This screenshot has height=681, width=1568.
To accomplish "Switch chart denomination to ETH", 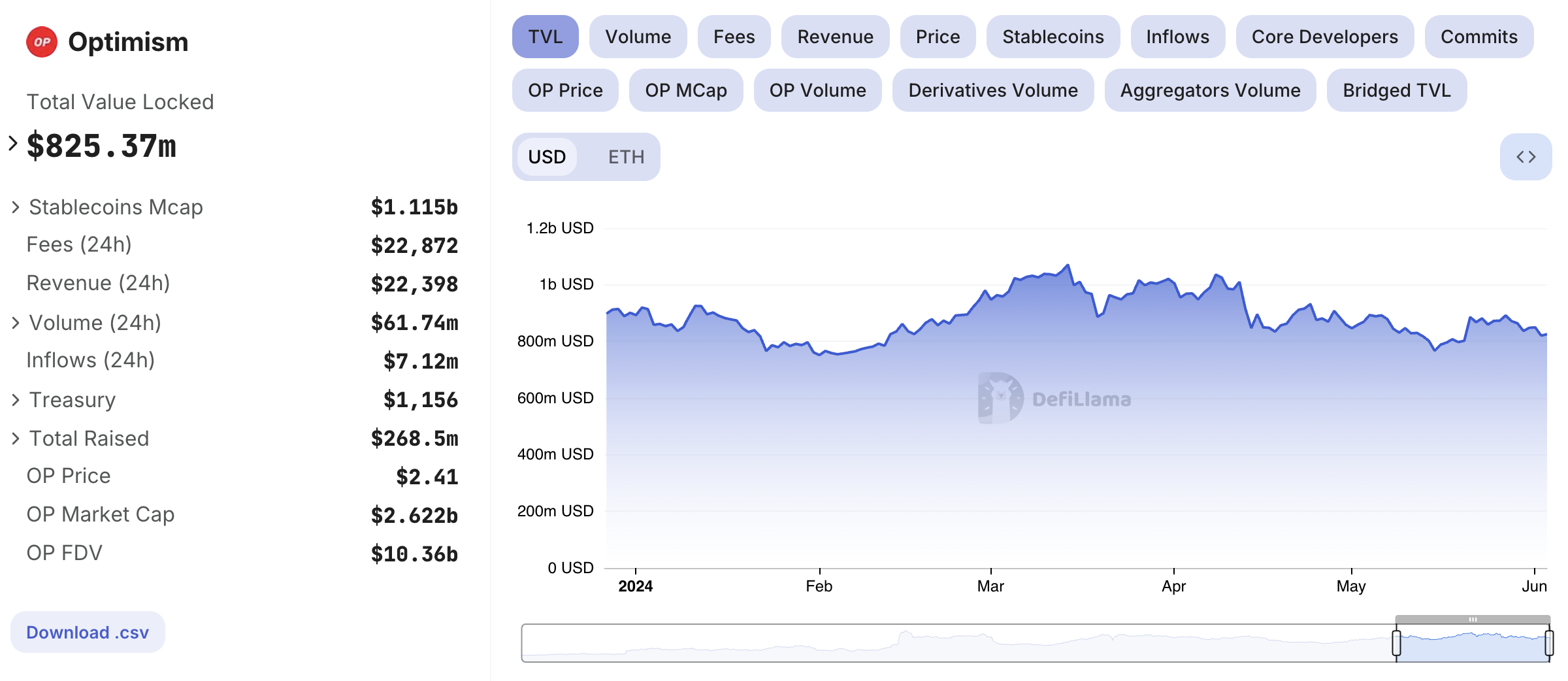I will point(626,157).
